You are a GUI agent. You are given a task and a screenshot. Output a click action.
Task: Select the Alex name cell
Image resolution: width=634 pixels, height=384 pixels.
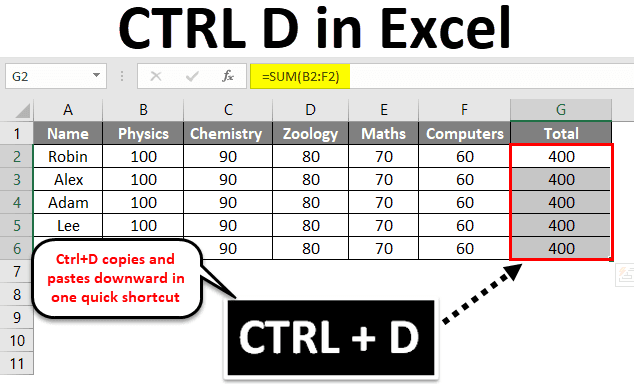68,179
